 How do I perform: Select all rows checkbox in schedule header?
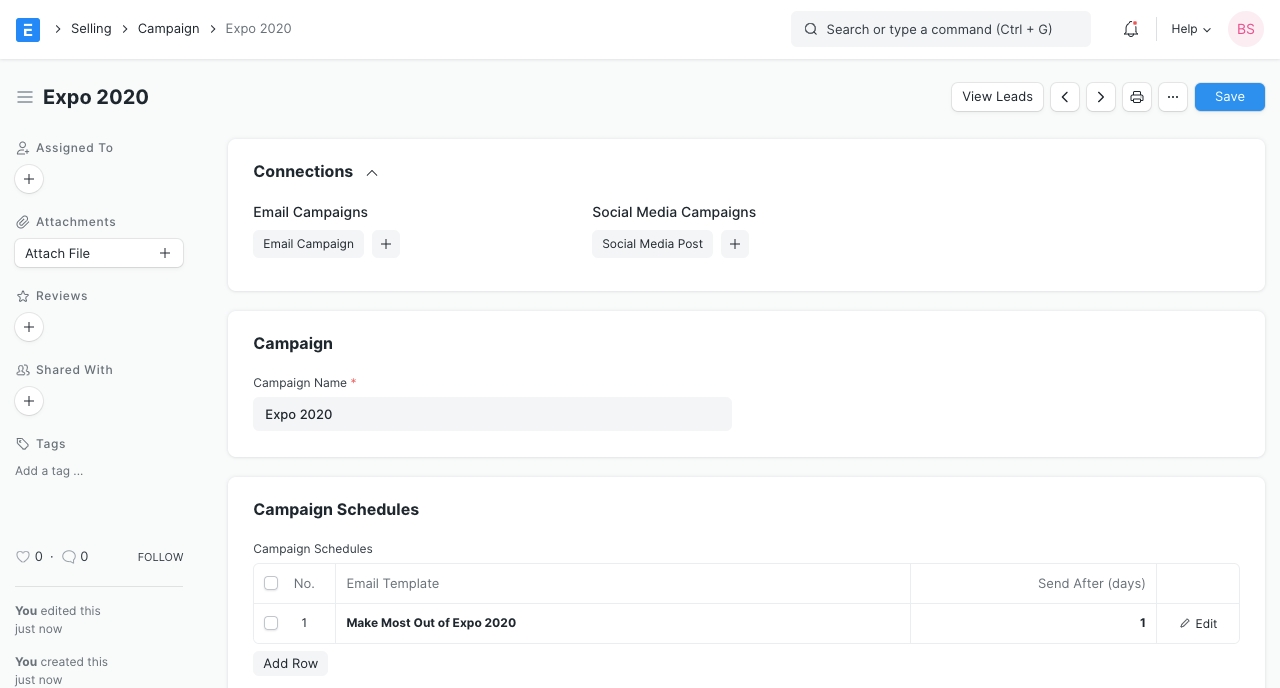point(271,583)
